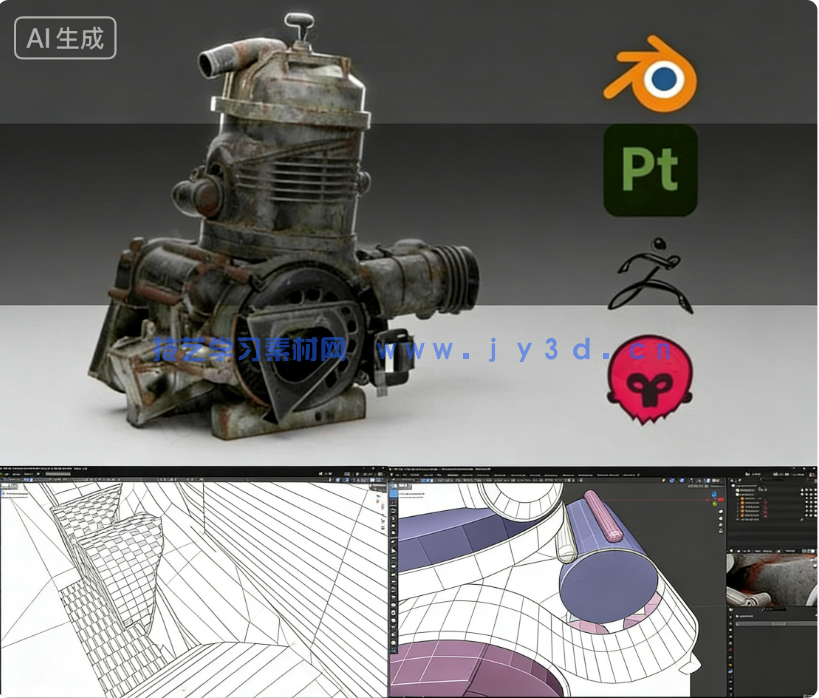Click the rusty engine texture preview thumbnail
The width and height of the screenshot is (819, 698).
point(780,600)
